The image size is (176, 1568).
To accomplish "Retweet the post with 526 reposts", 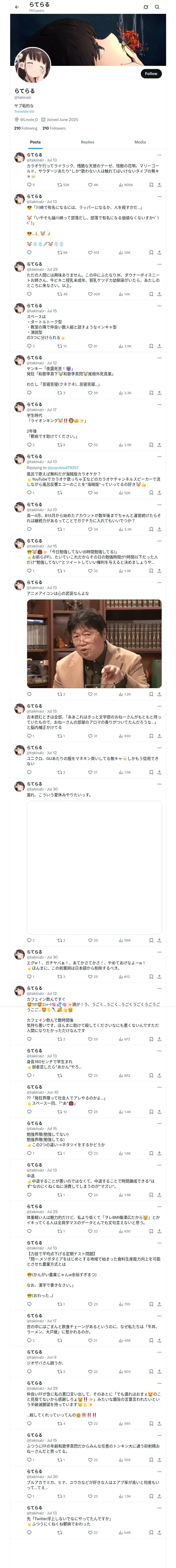I will point(59,185).
